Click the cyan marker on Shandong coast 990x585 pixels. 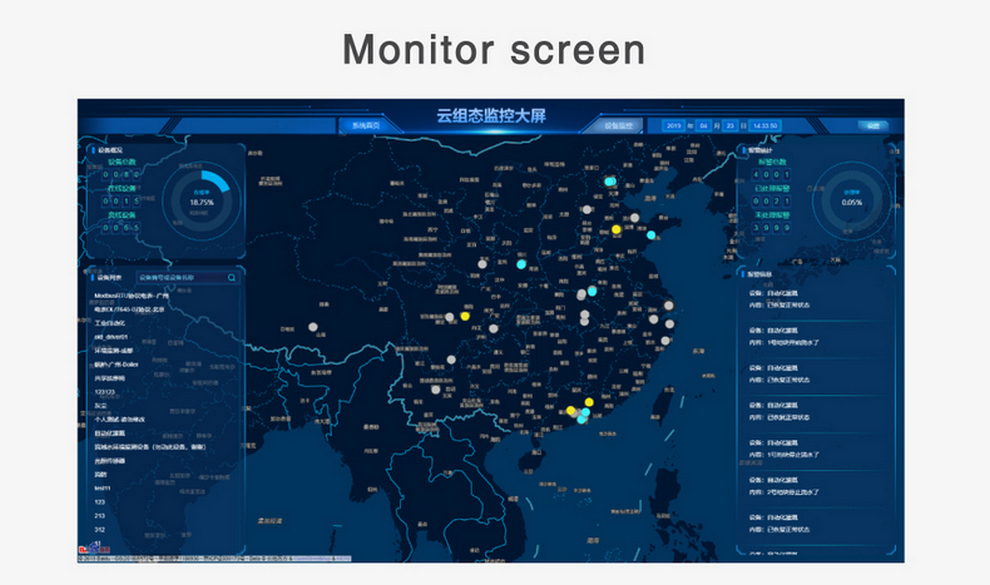pos(651,235)
